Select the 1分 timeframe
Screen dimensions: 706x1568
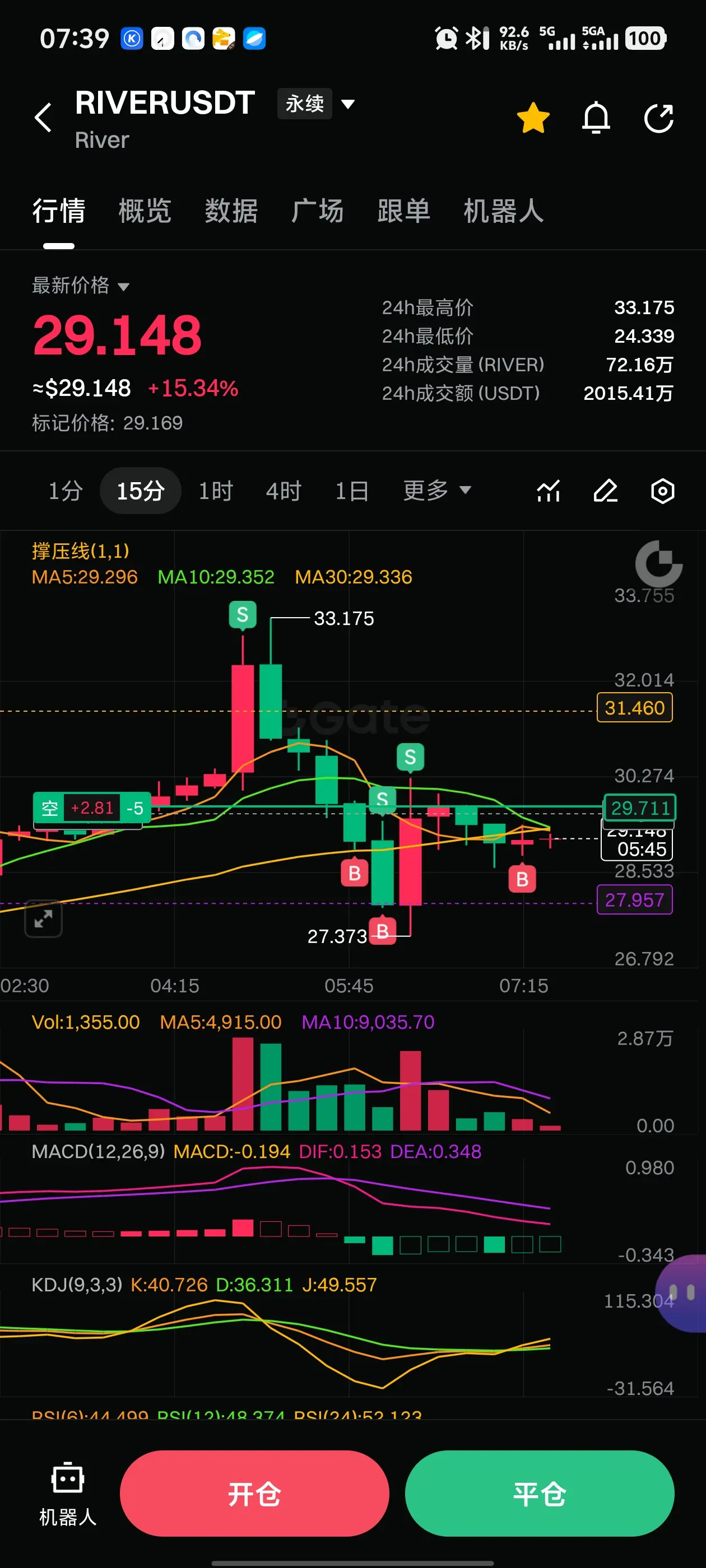coord(65,491)
